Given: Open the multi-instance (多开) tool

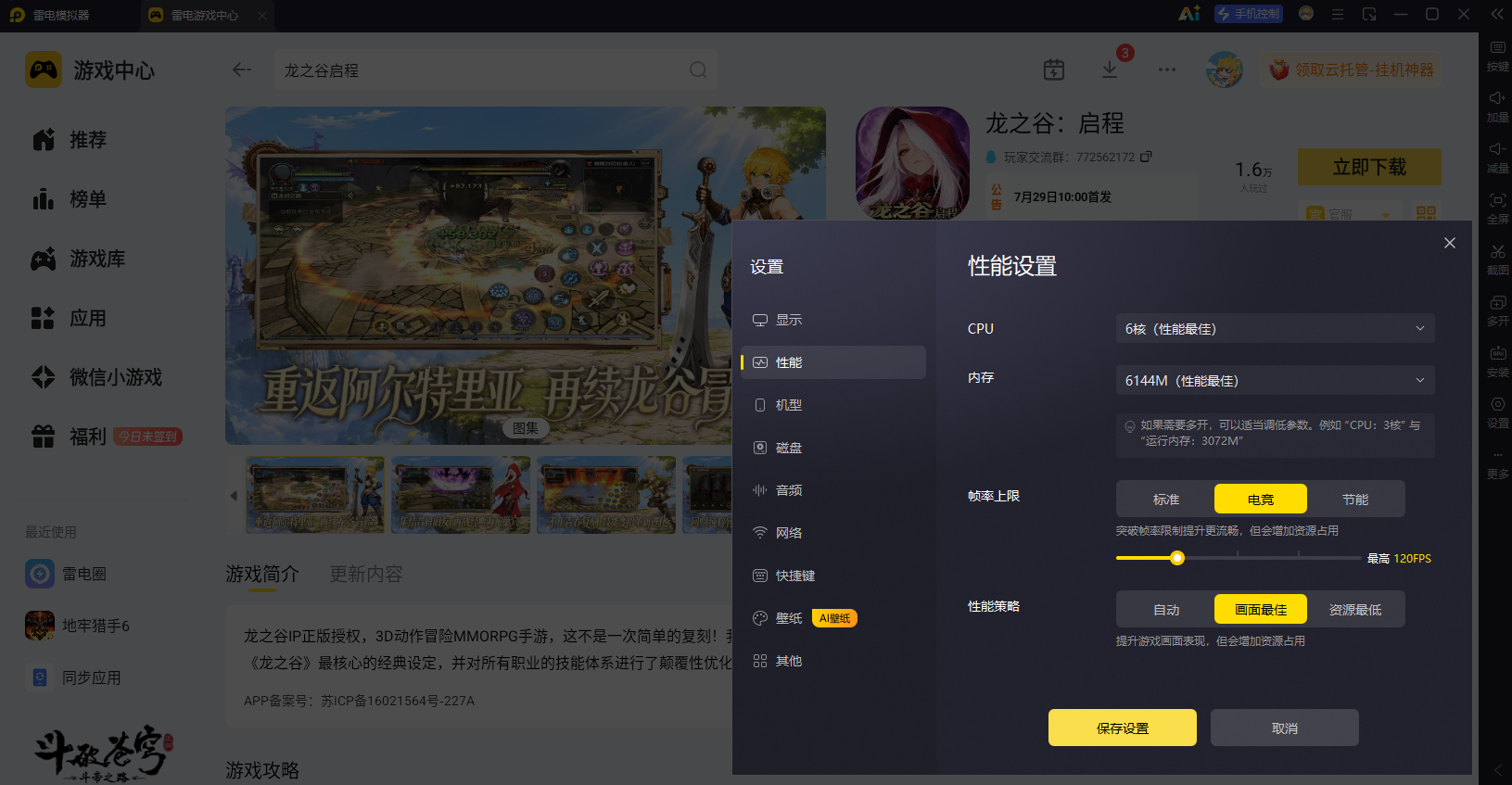Looking at the screenshot, I should pos(1497,309).
